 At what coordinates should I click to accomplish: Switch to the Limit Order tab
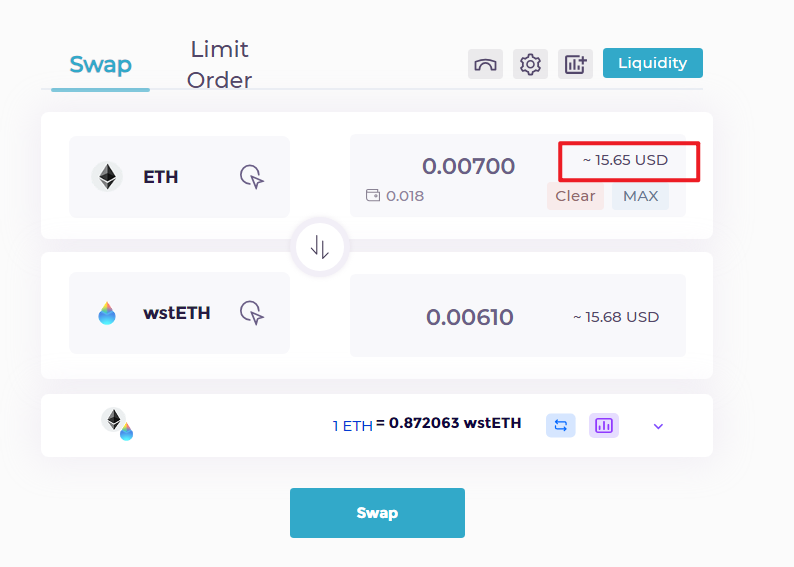click(x=219, y=65)
